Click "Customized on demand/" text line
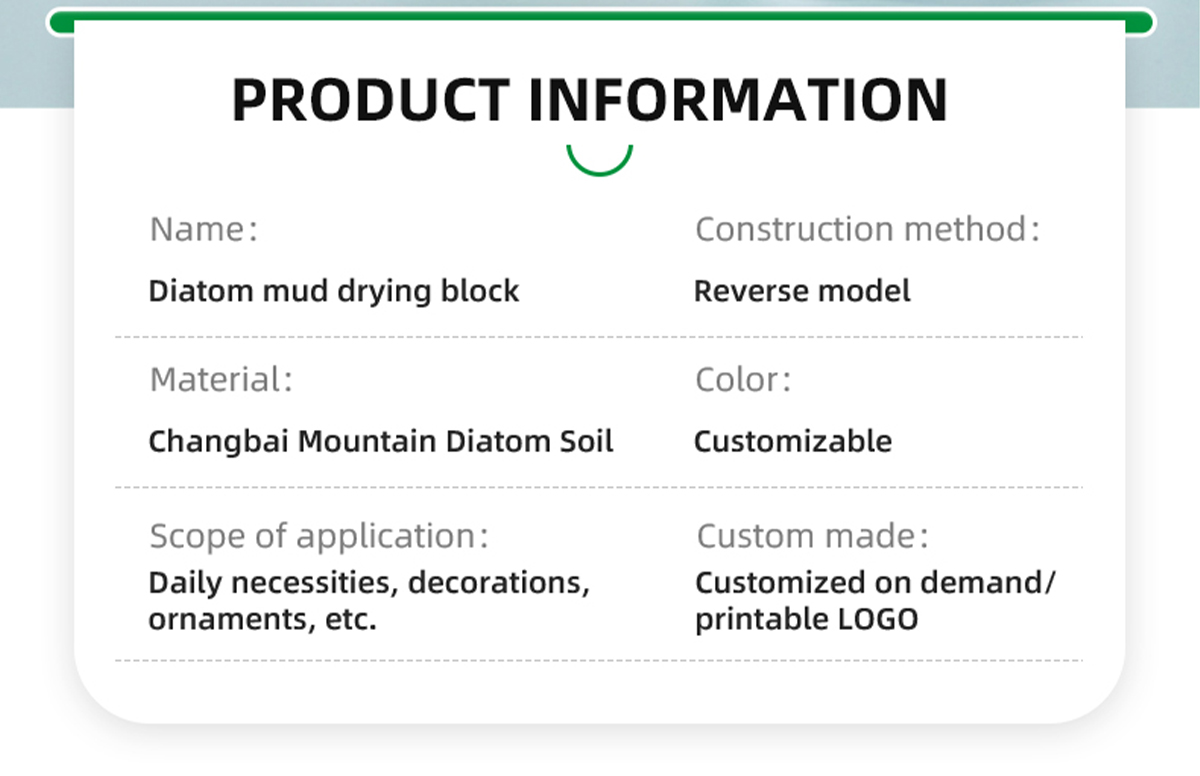1200x776 pixels. pos(875,582)
